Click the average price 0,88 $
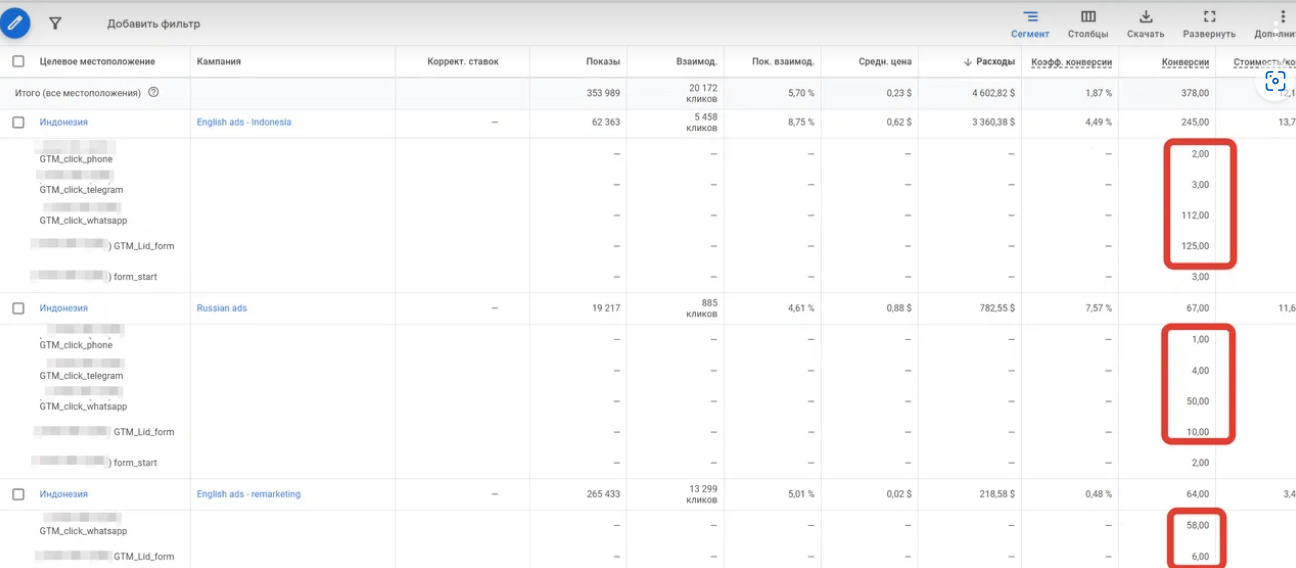Screen dimensions: 1296x568 click(899, 308)
